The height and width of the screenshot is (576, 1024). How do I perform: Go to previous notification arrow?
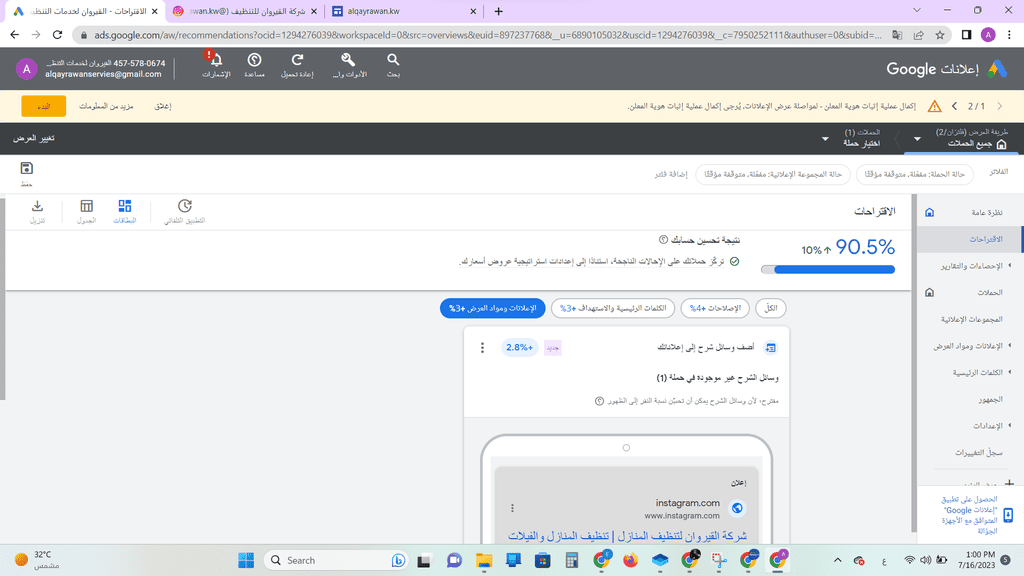pos(955,106)
